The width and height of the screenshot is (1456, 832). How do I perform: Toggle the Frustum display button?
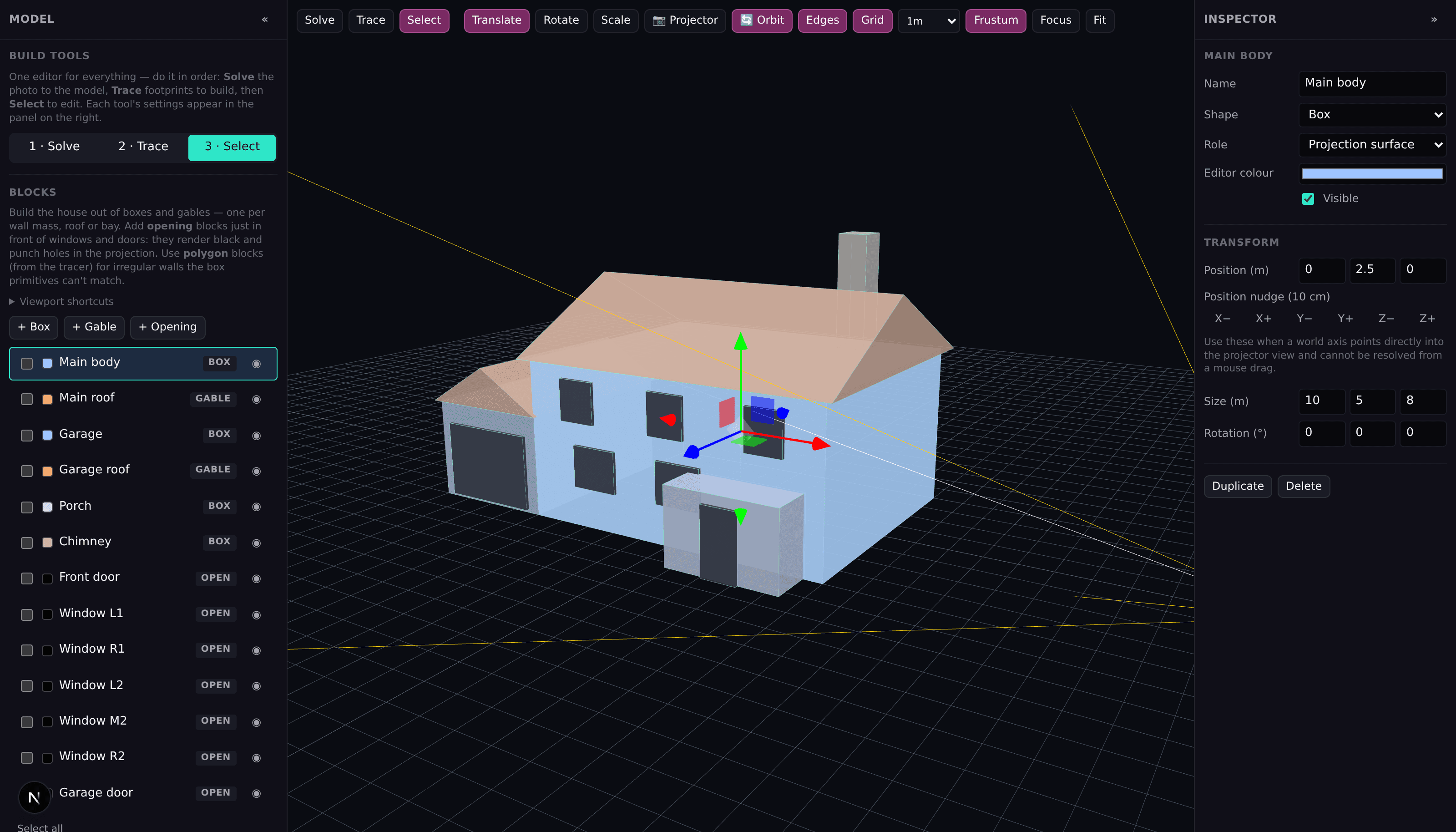996,20
